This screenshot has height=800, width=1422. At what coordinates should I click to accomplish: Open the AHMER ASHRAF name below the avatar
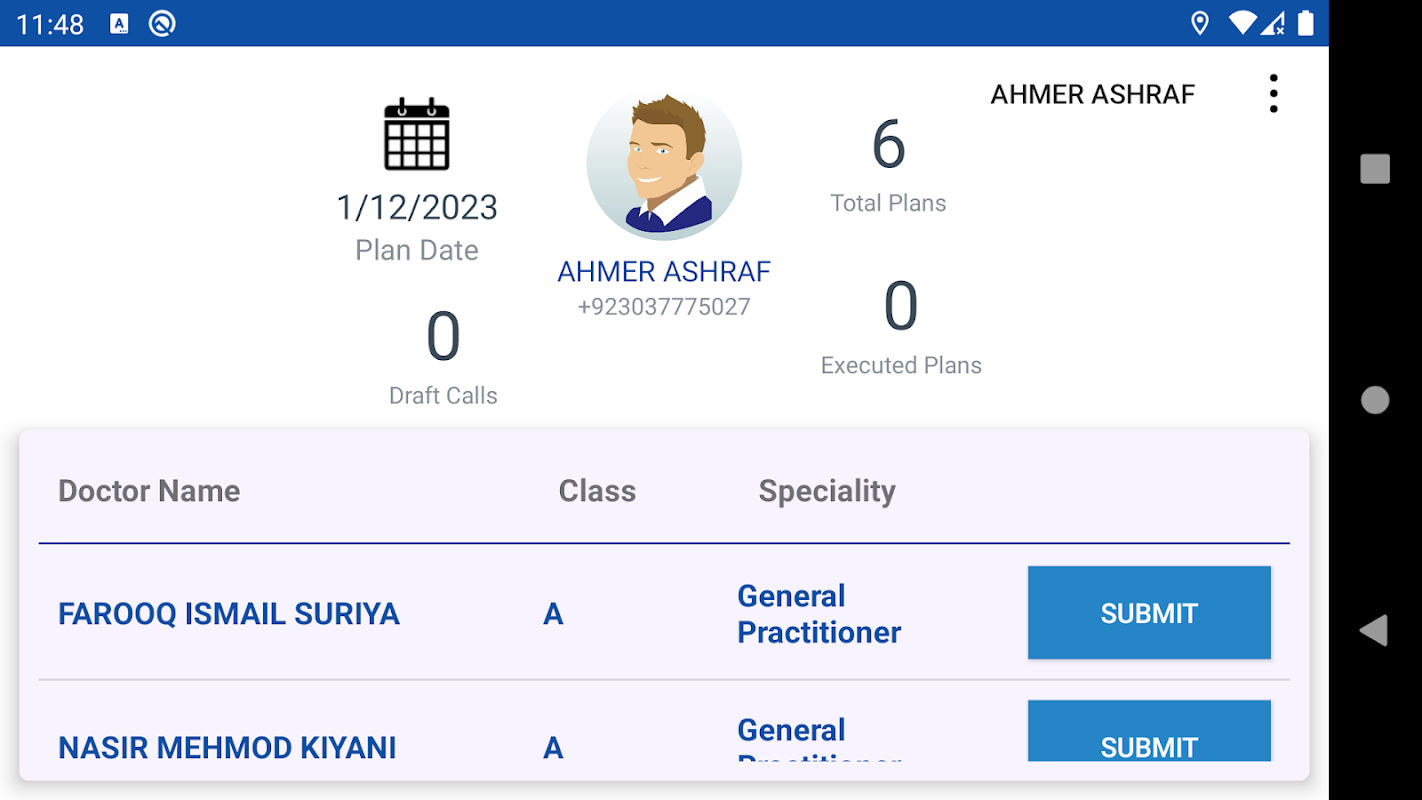pos(664,271)
